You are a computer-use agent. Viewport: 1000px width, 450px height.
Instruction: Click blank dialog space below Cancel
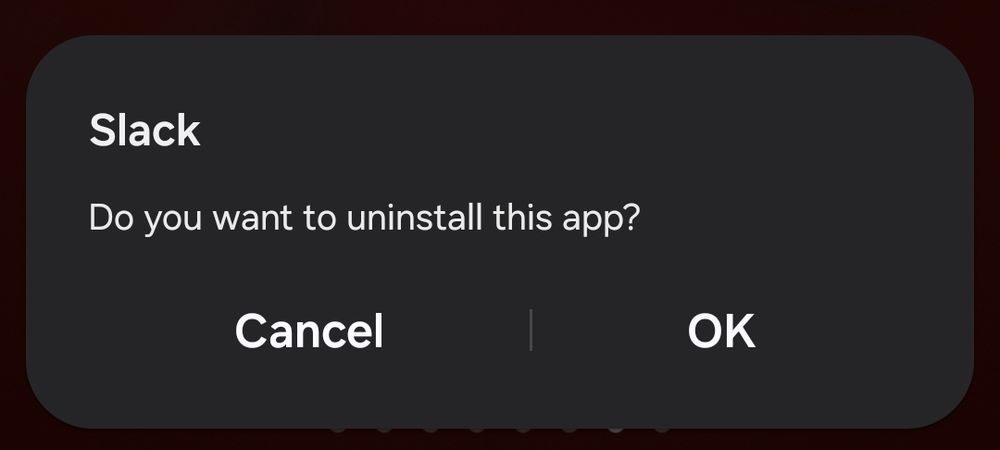(x=309, y=389)
